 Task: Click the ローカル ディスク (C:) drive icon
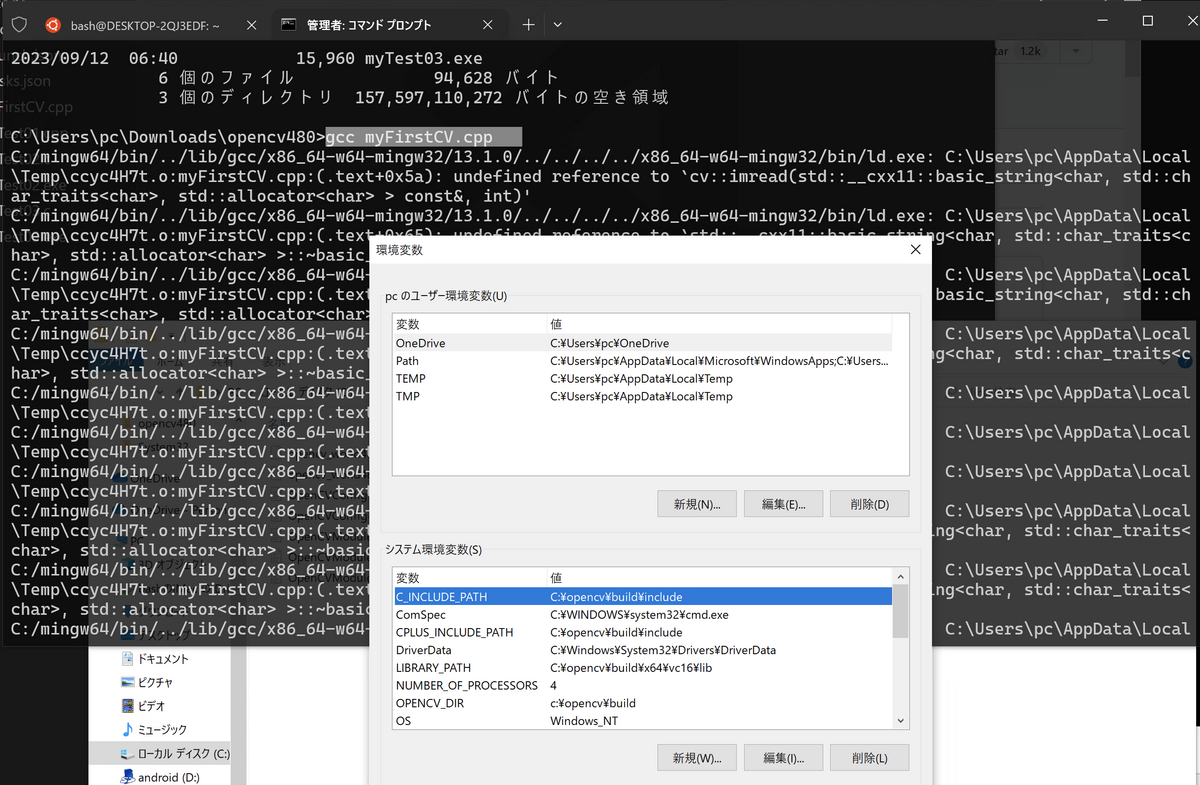click(127, 753)
